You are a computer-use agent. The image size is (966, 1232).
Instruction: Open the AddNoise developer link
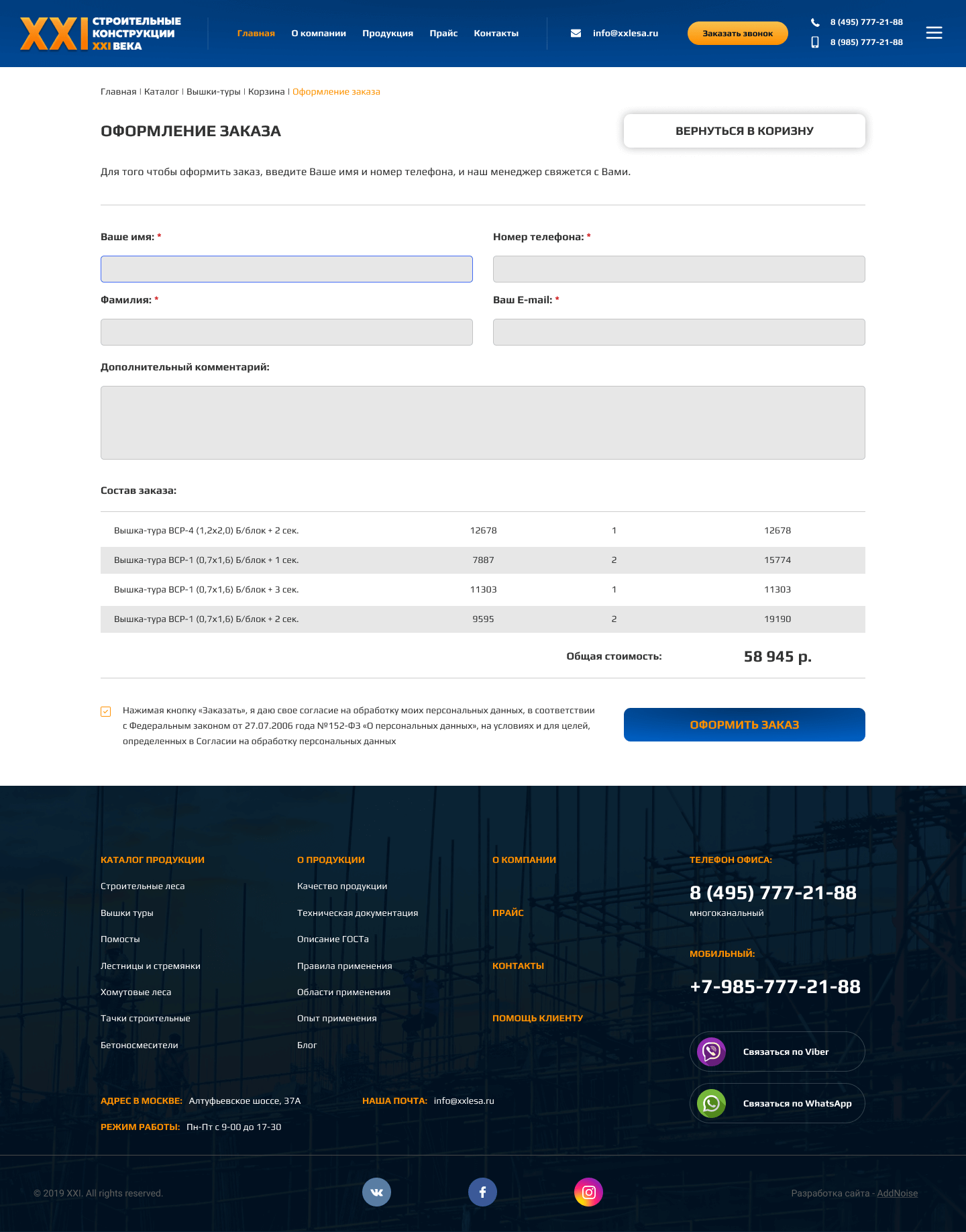click(898, 1193)
